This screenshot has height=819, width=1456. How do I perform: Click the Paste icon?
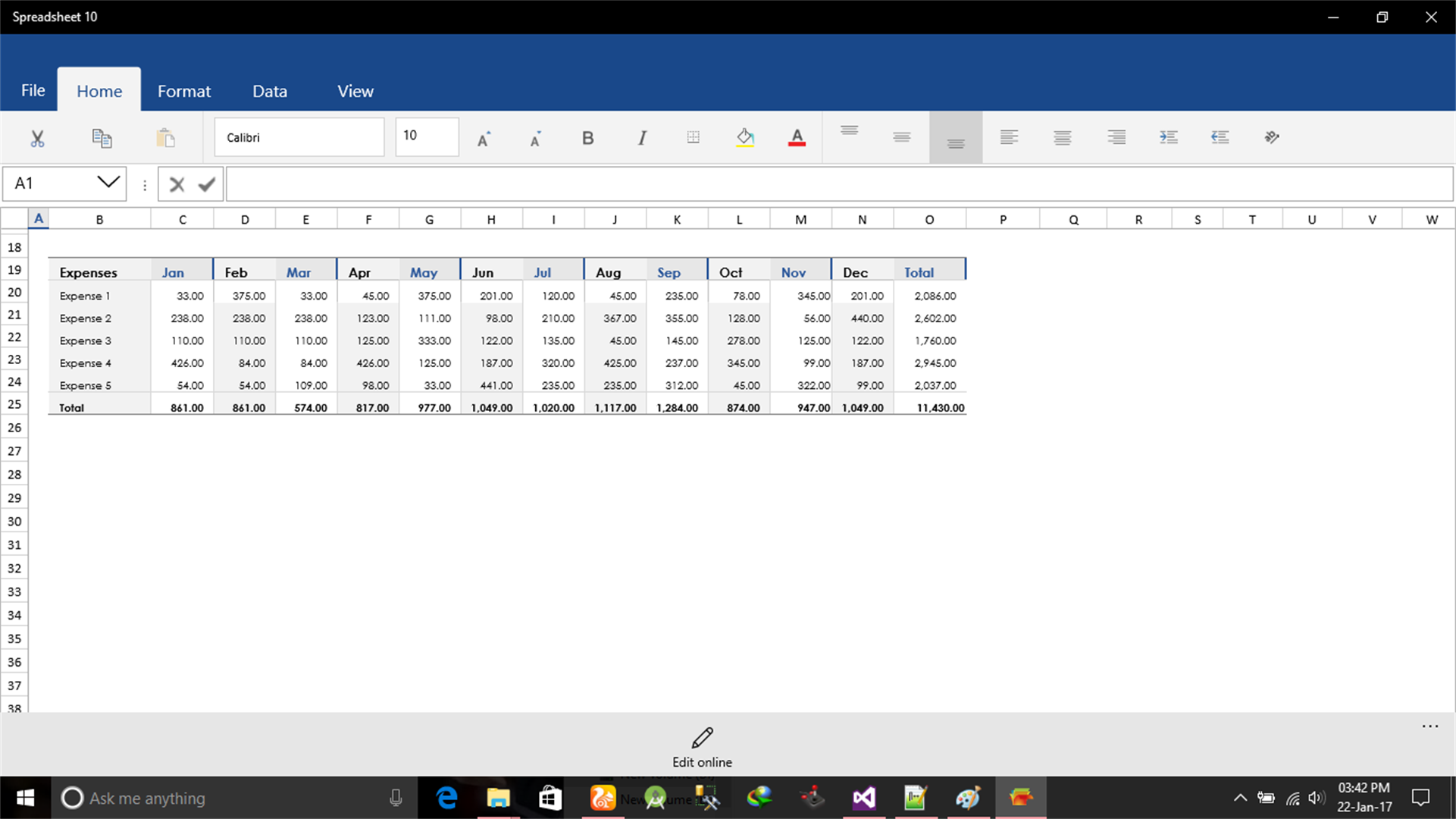pos(166,137)
